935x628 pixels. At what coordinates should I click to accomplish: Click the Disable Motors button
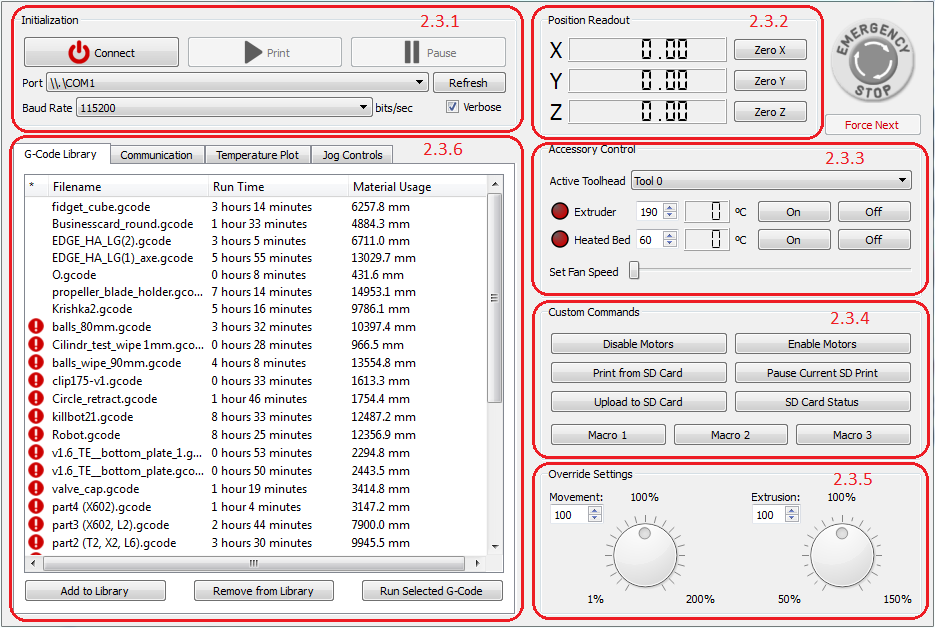coord(638,344)
